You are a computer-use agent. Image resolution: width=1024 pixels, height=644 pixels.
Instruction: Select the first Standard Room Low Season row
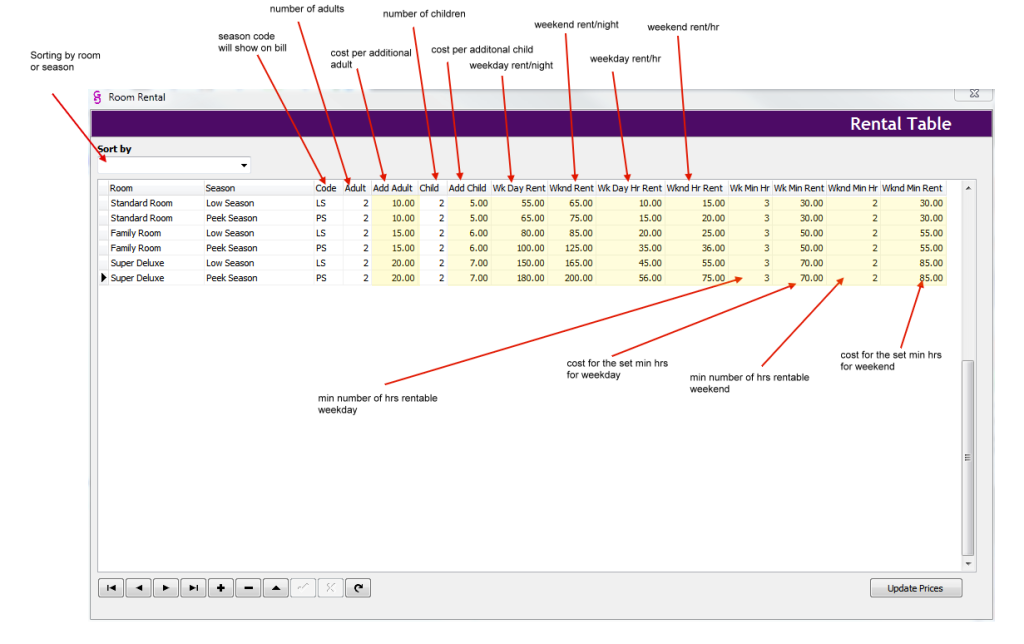(141, 203)
